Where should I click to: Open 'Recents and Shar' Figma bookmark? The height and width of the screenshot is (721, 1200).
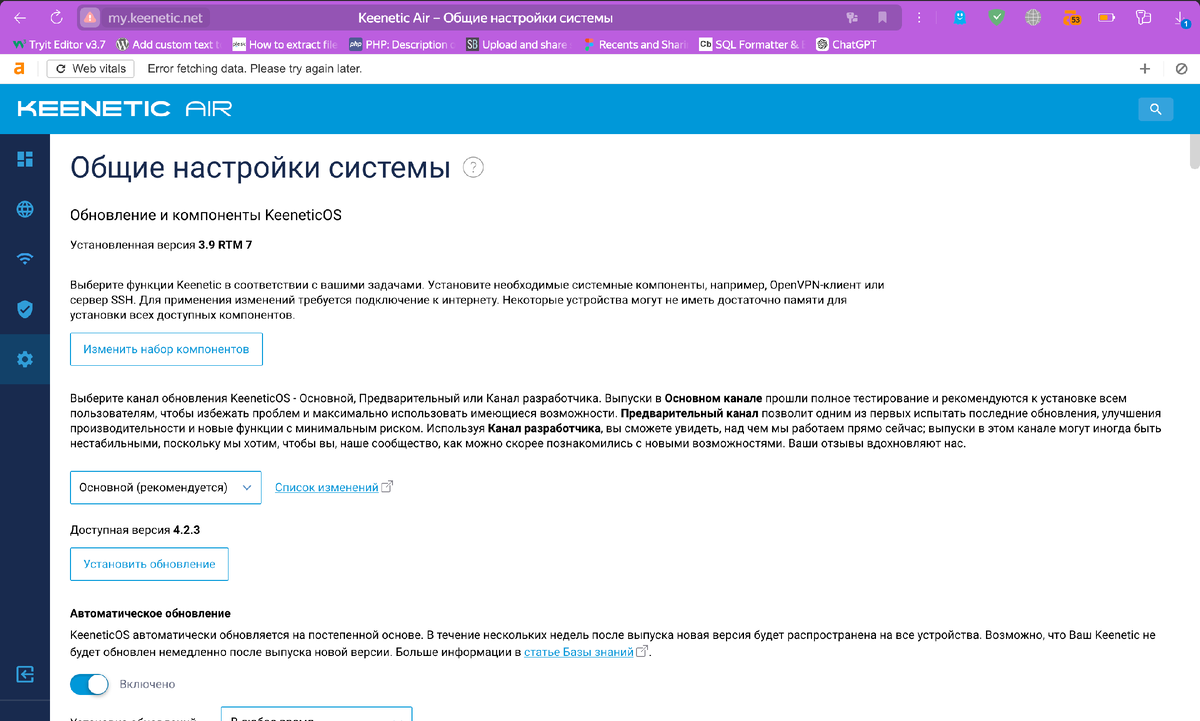coord(634,44)
